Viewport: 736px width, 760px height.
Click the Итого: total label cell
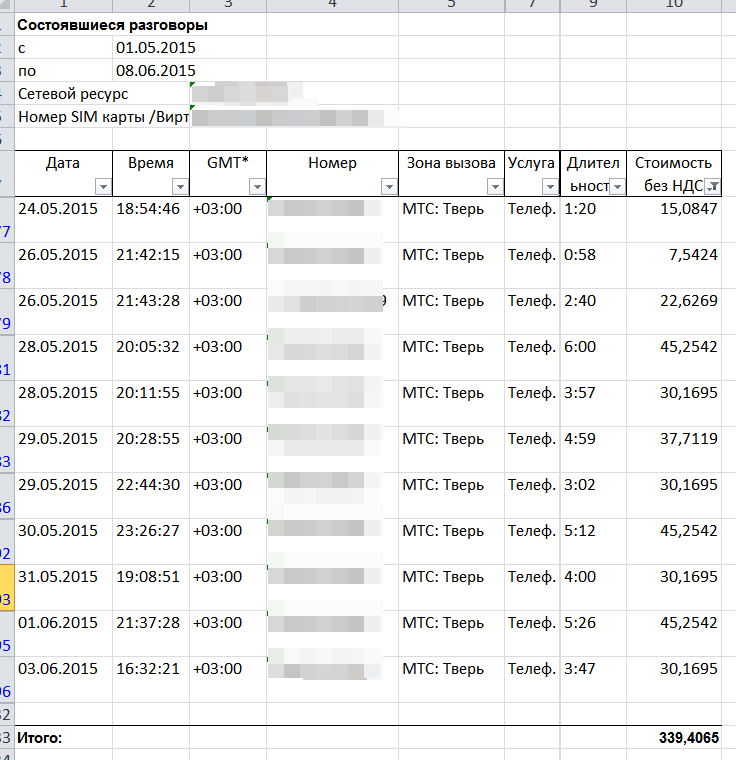pos(64,738)
